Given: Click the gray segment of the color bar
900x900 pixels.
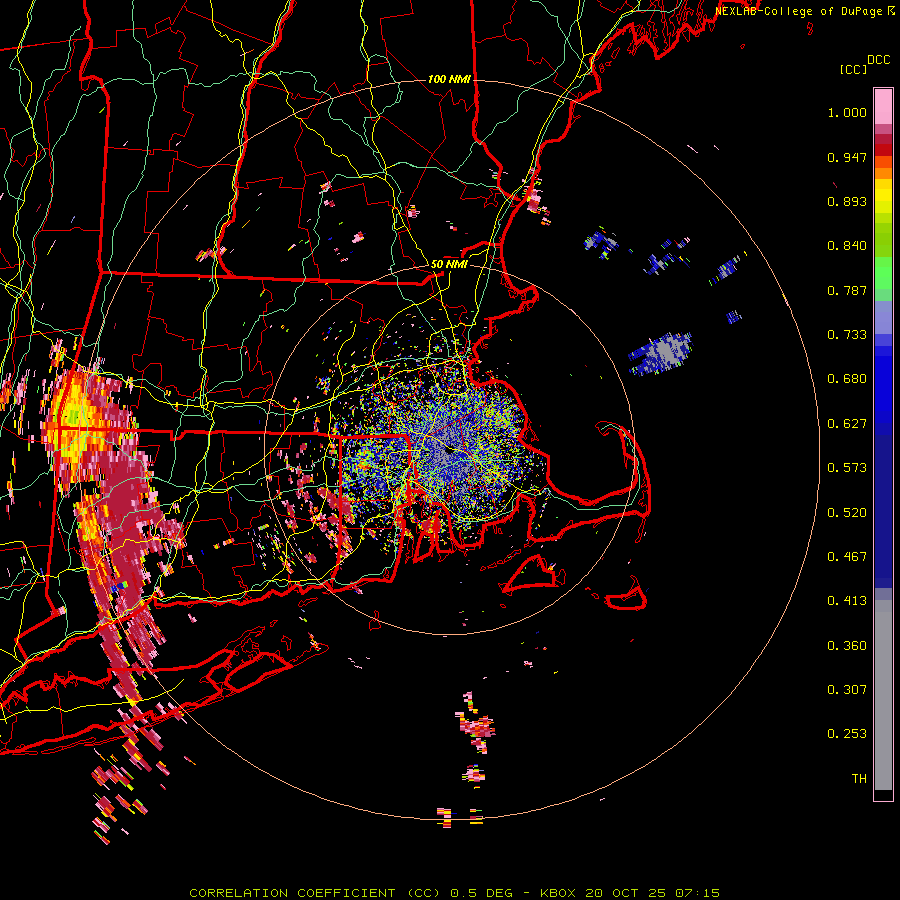Looking at the screenshot, I should [883, 695].
